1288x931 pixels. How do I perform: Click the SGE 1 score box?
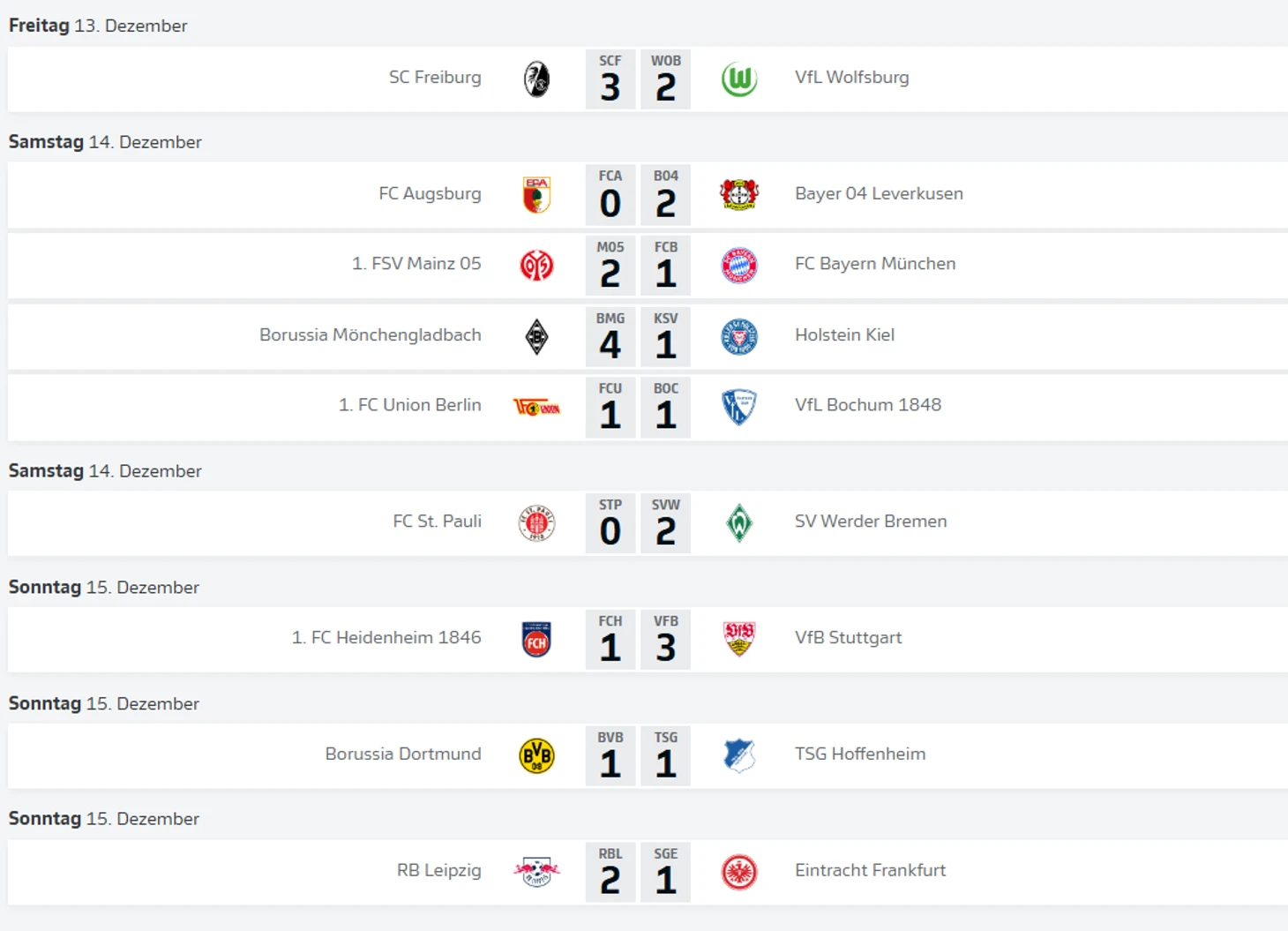[666, 873]
